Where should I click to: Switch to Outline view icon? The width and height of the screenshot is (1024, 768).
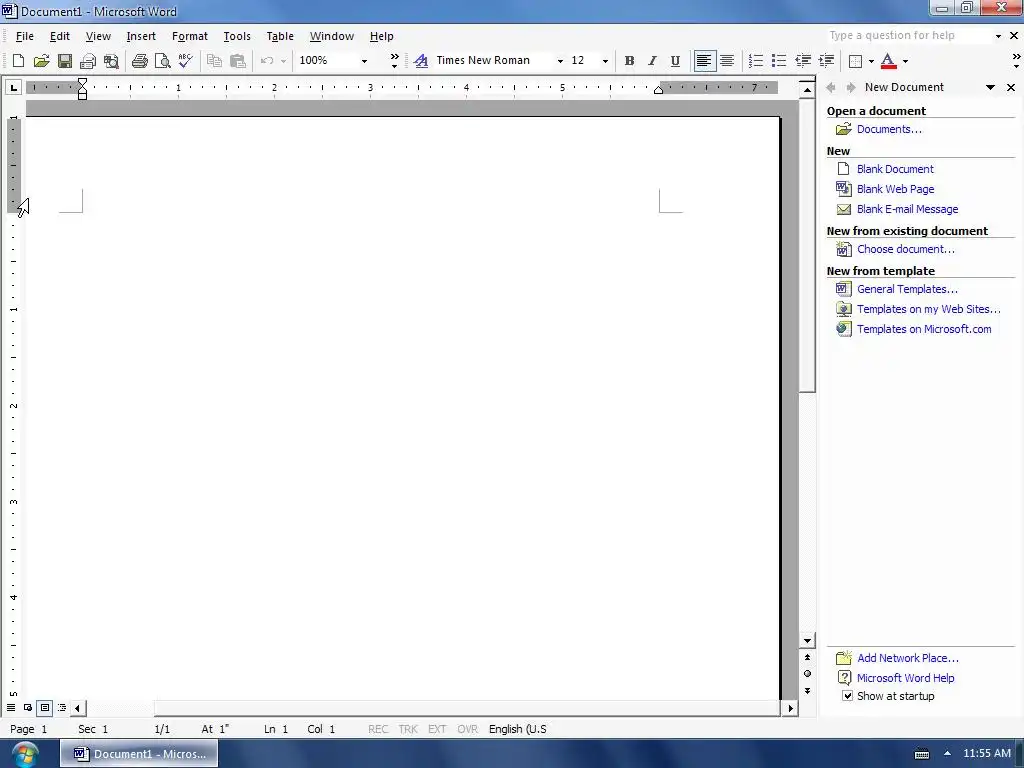coord(62,707)
